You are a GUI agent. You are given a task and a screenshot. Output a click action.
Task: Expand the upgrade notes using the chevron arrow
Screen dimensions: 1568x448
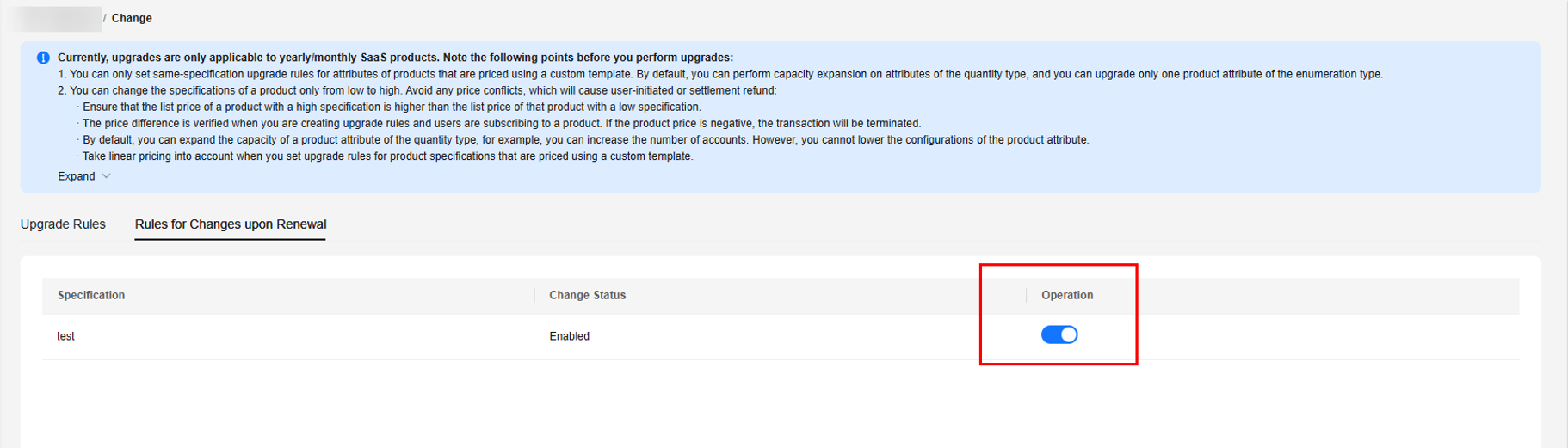coord(107,176)
